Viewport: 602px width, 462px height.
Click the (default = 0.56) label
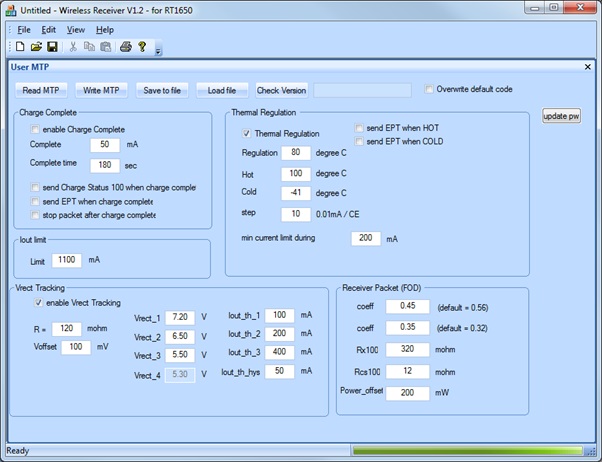coord(463,308)
